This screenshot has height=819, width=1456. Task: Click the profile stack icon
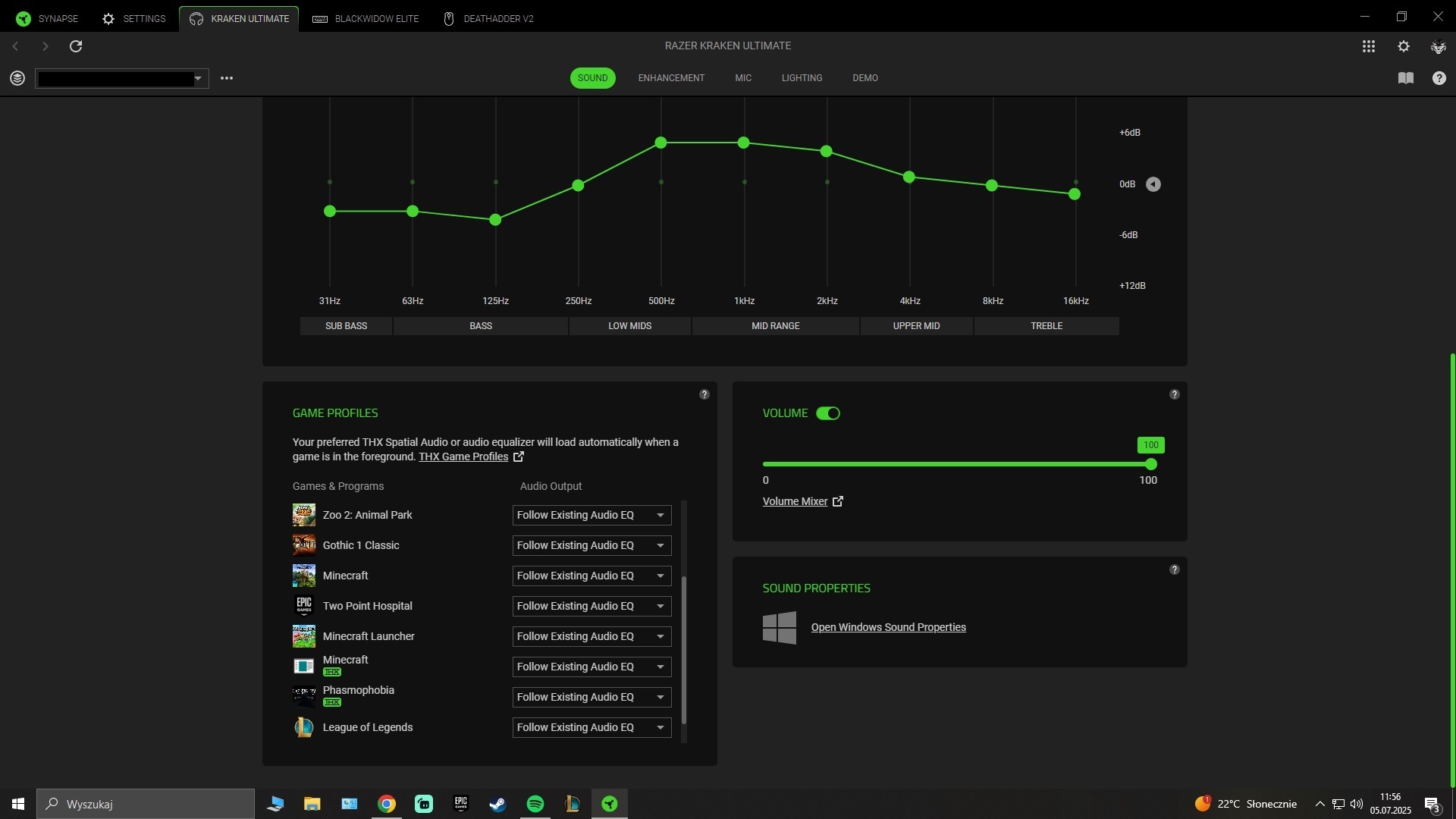17,78
